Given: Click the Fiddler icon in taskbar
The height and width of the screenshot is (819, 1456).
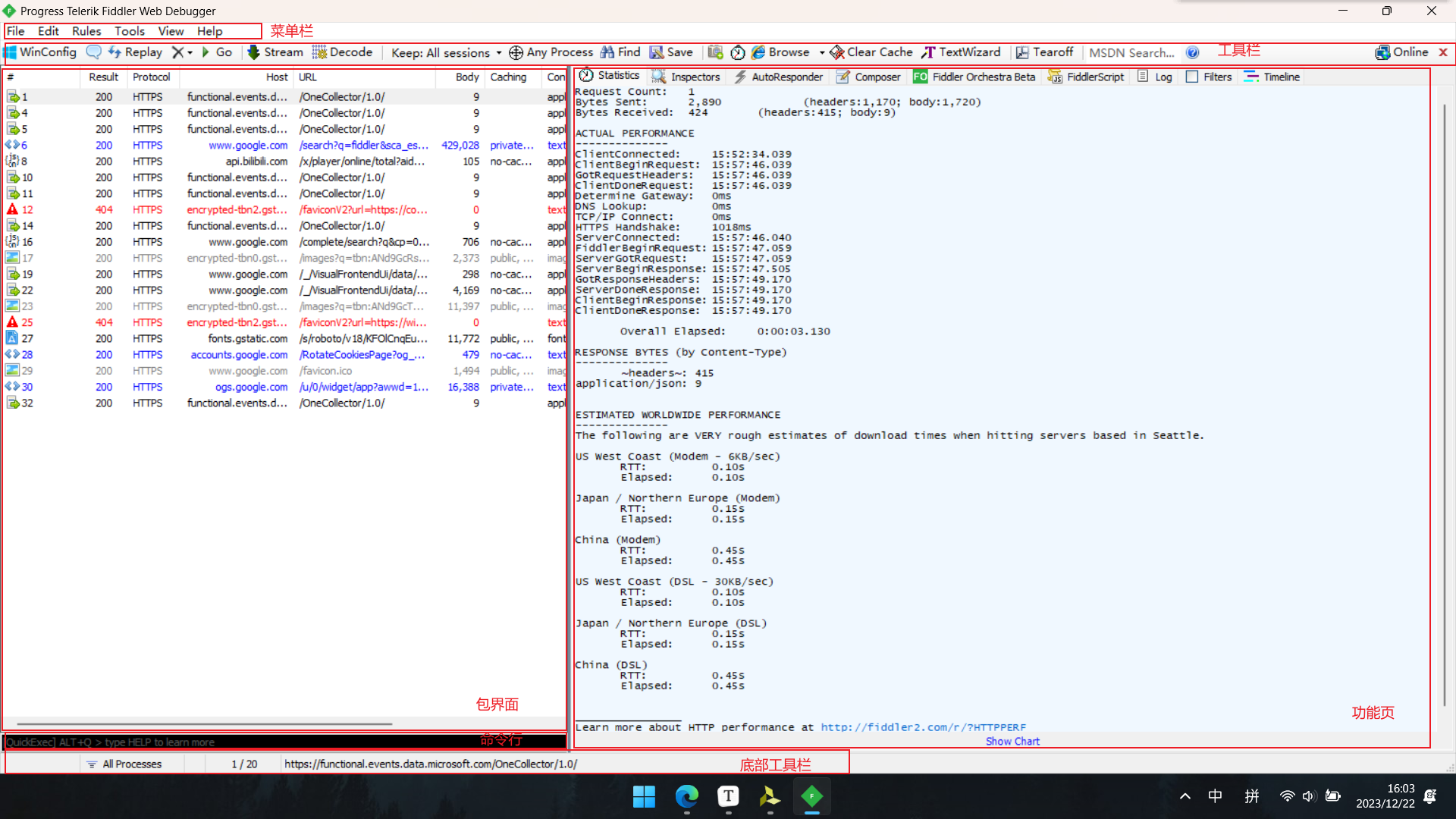Looking at the screenshot, I should pyautogui.click(x=811, y=797).
